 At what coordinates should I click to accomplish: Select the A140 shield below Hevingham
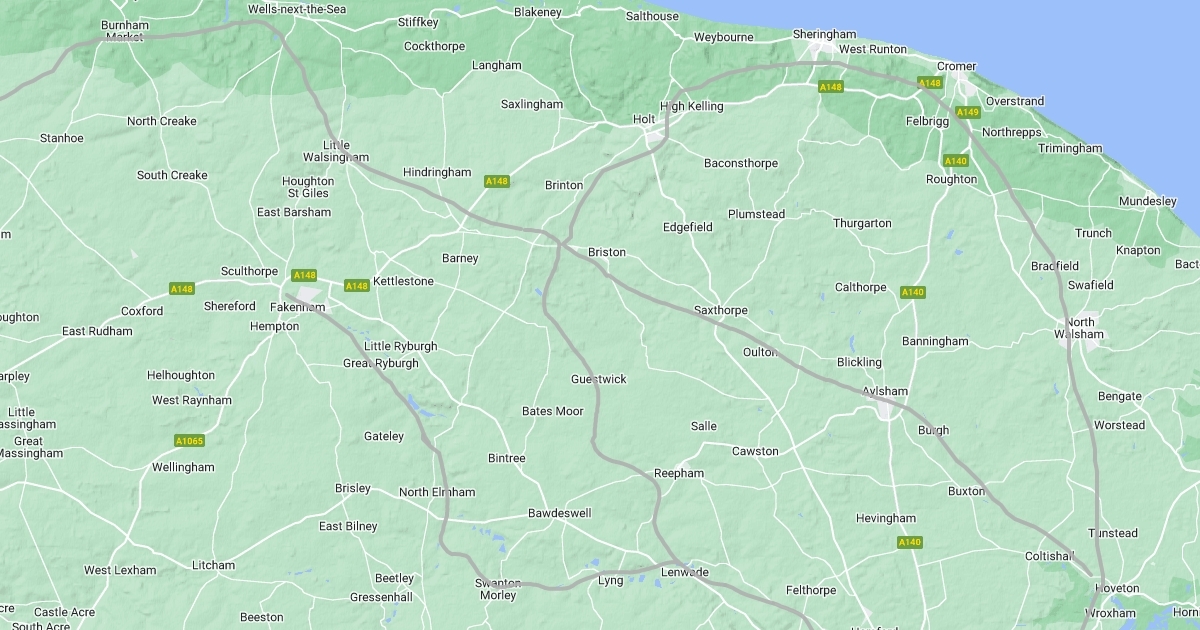[909, 542]
